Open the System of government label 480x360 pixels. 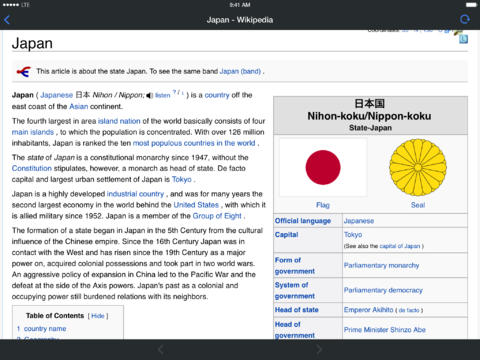point(295,290)
